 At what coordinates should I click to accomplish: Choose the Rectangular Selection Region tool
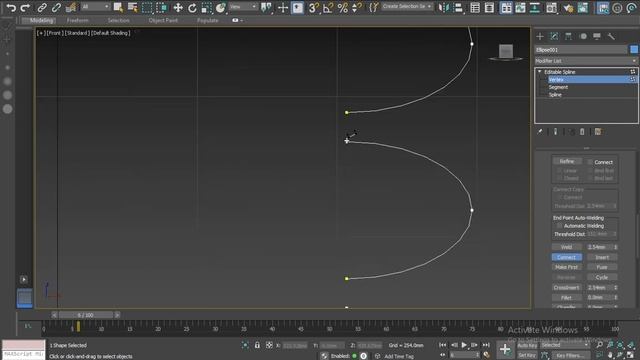pos(147,7)
